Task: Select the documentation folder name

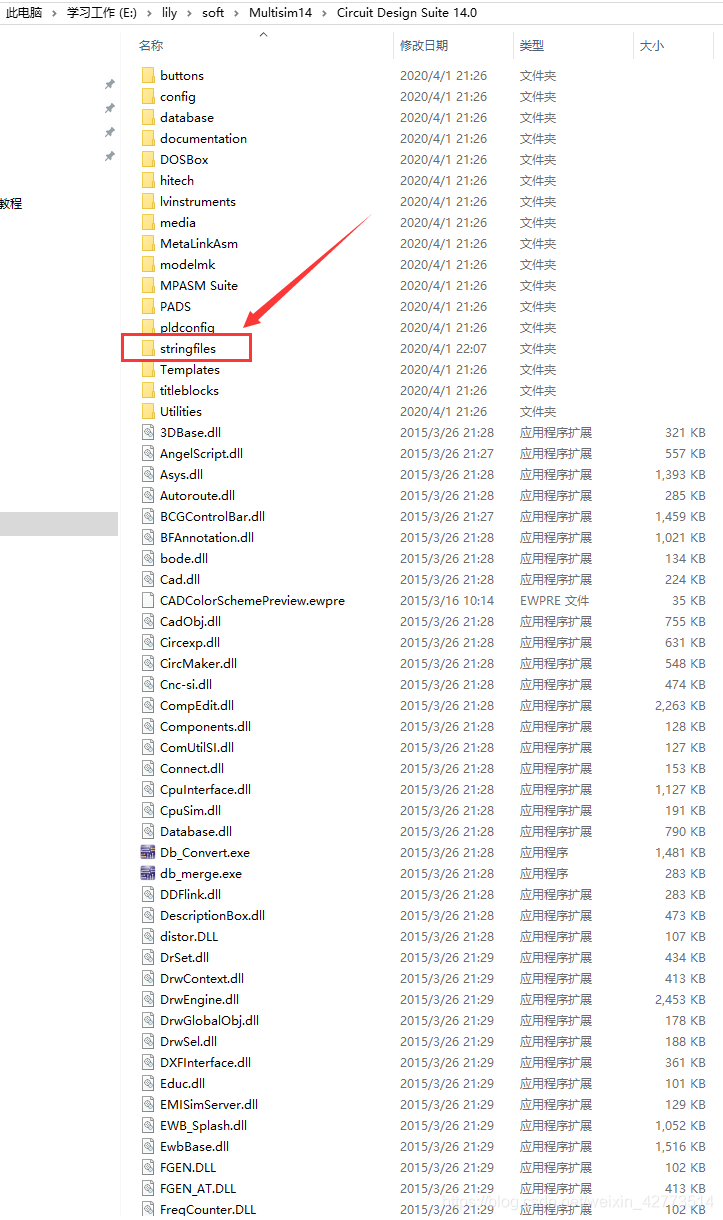Action: (x=203, y=138)
